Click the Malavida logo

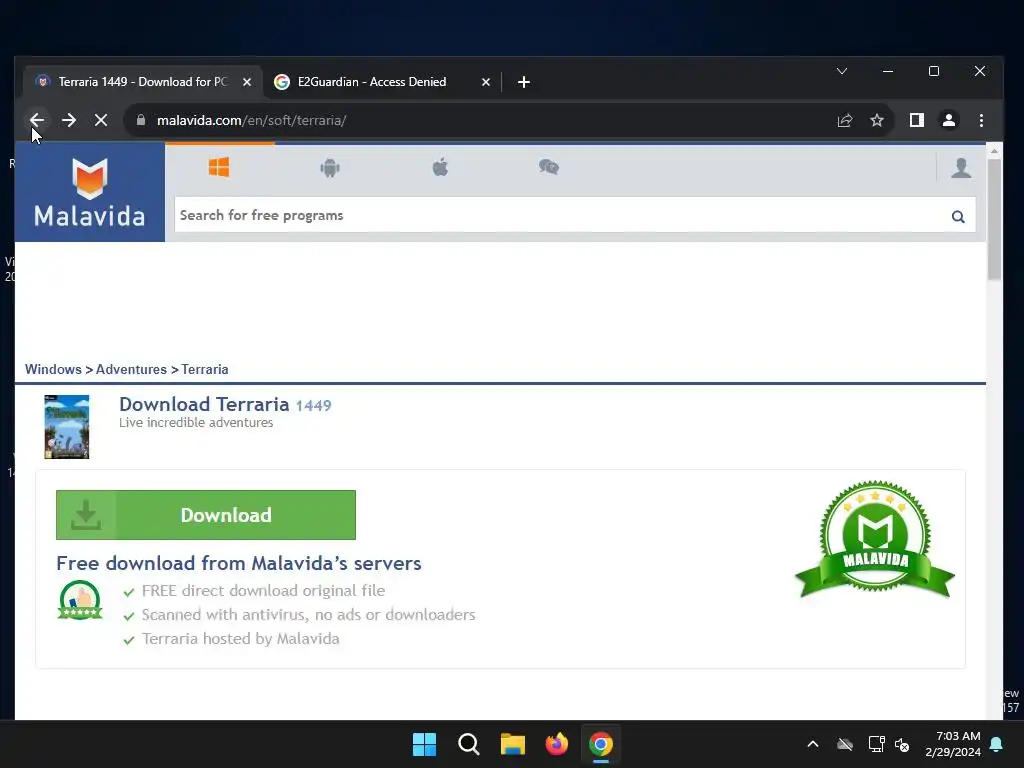pyautogui.click(x=89, y=192)
